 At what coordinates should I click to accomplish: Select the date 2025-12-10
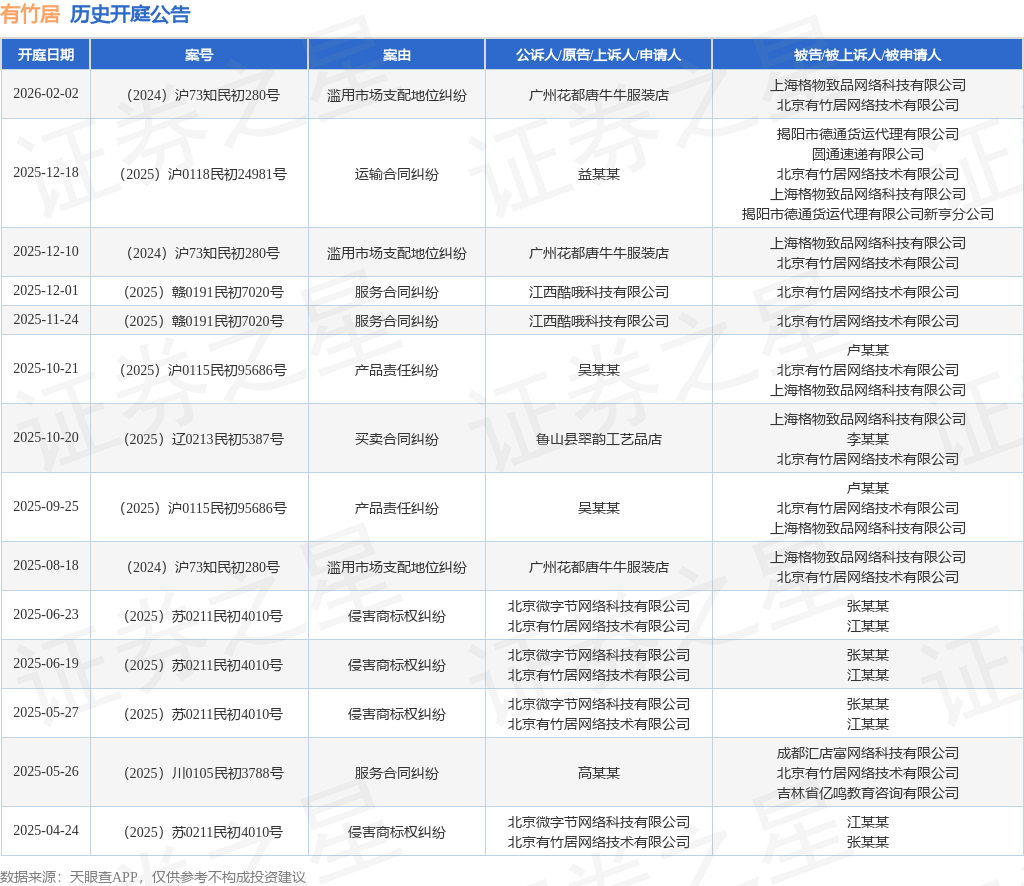pyautogui.click(x=46, y=251)
